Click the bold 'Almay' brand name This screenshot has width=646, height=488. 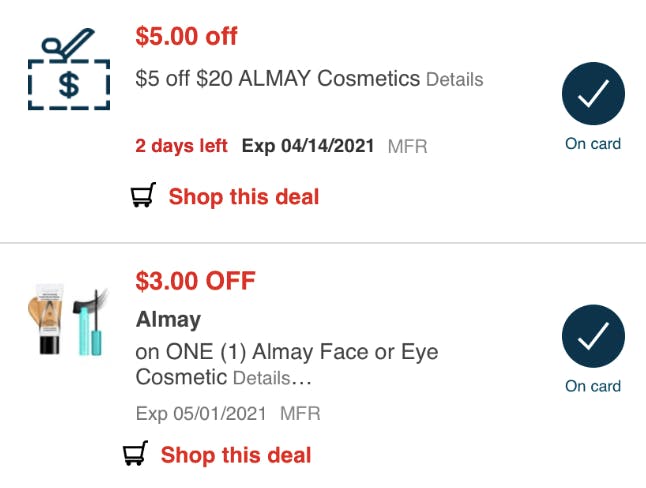point(168,320)
